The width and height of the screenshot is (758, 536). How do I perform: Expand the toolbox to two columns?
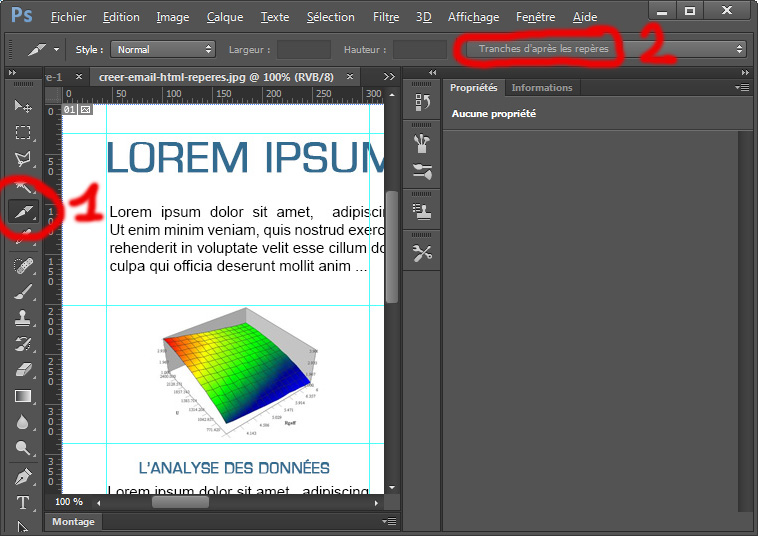(x=13, y=72)
